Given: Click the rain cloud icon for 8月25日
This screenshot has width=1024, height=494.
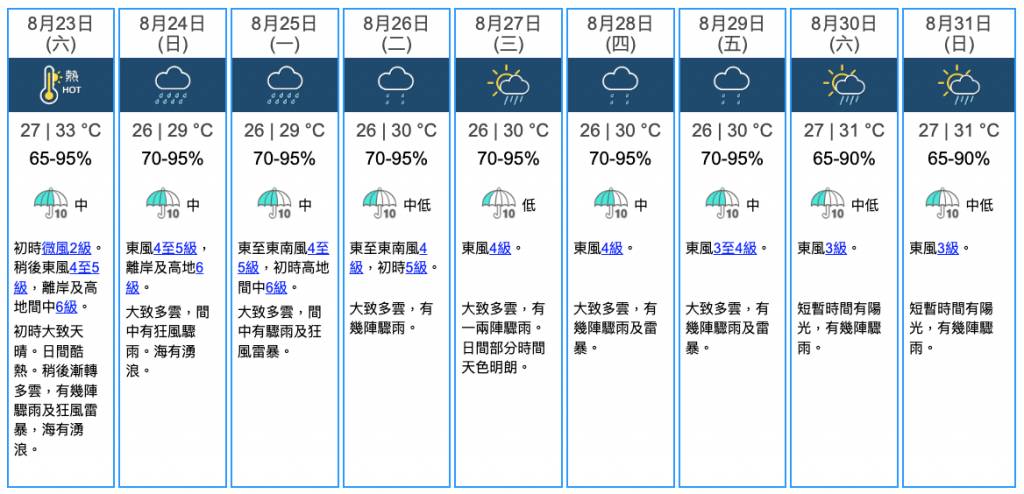Looking at the screenshot, I should [x=285, y=87].
